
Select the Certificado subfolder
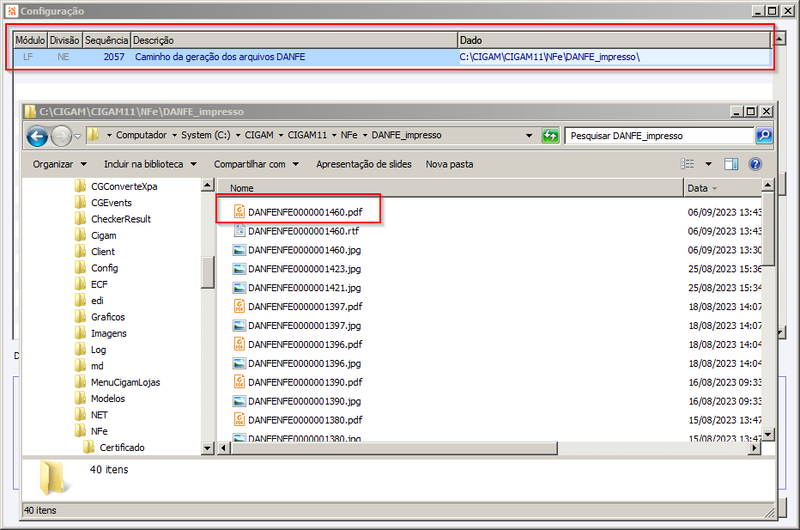(114, 447)
